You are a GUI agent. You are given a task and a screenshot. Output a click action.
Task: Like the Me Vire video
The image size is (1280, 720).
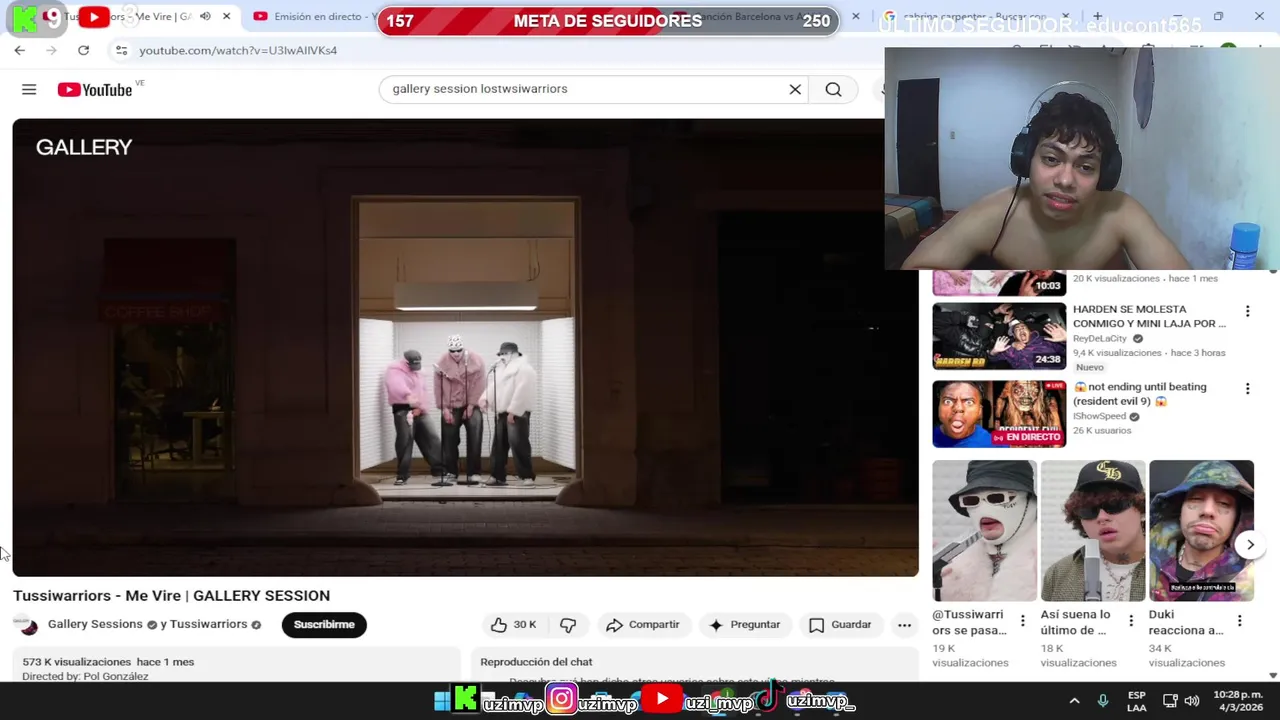(x=513, y=625)
